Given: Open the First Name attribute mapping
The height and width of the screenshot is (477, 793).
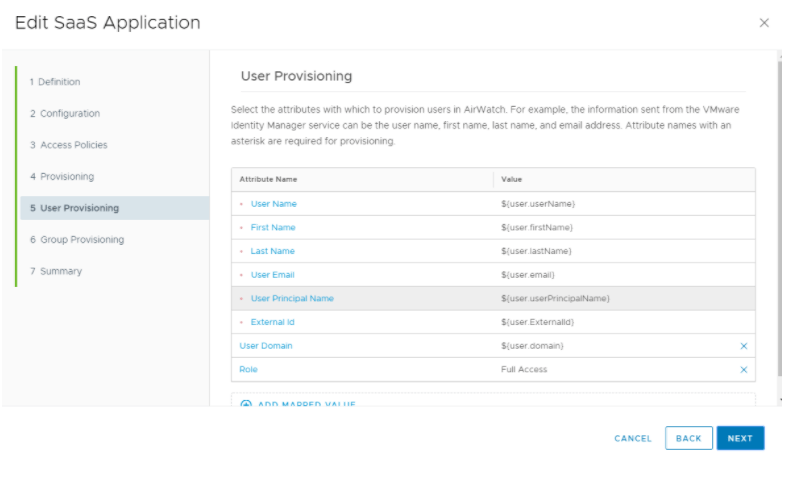Looking at the screenshot, I should [x=272, y=228].
